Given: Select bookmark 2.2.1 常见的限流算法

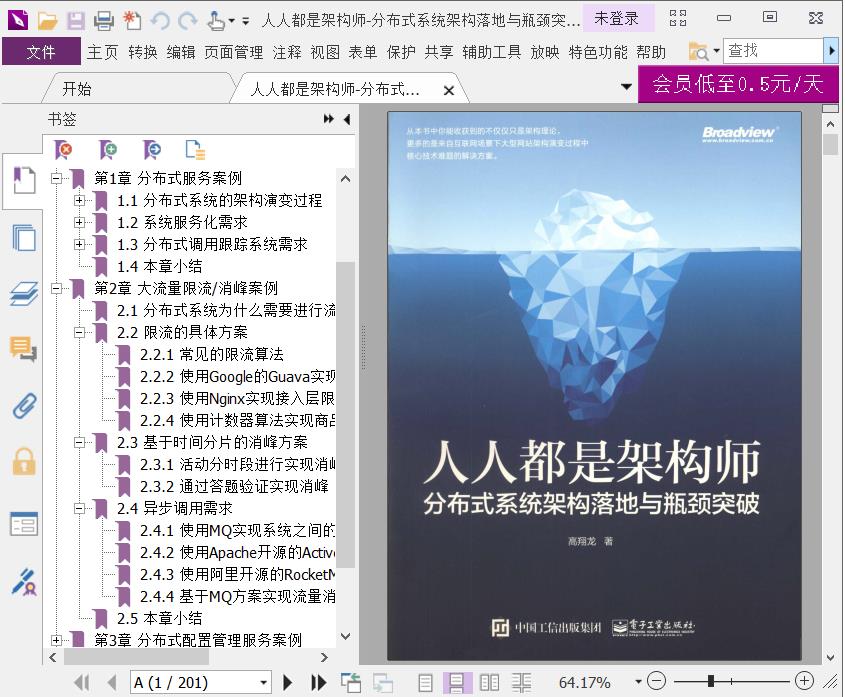Looking at the screenshot, I should [x=211, y=354].
